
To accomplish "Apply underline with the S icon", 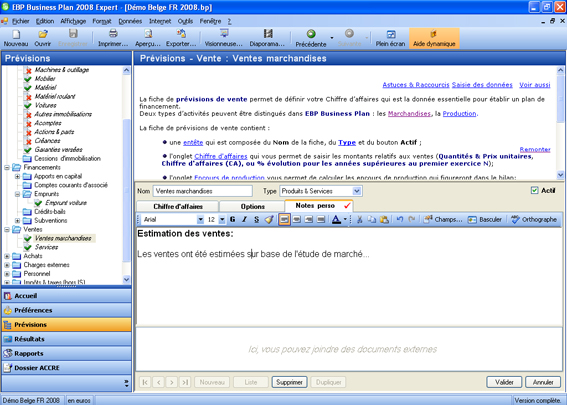I will pos(256,219).
